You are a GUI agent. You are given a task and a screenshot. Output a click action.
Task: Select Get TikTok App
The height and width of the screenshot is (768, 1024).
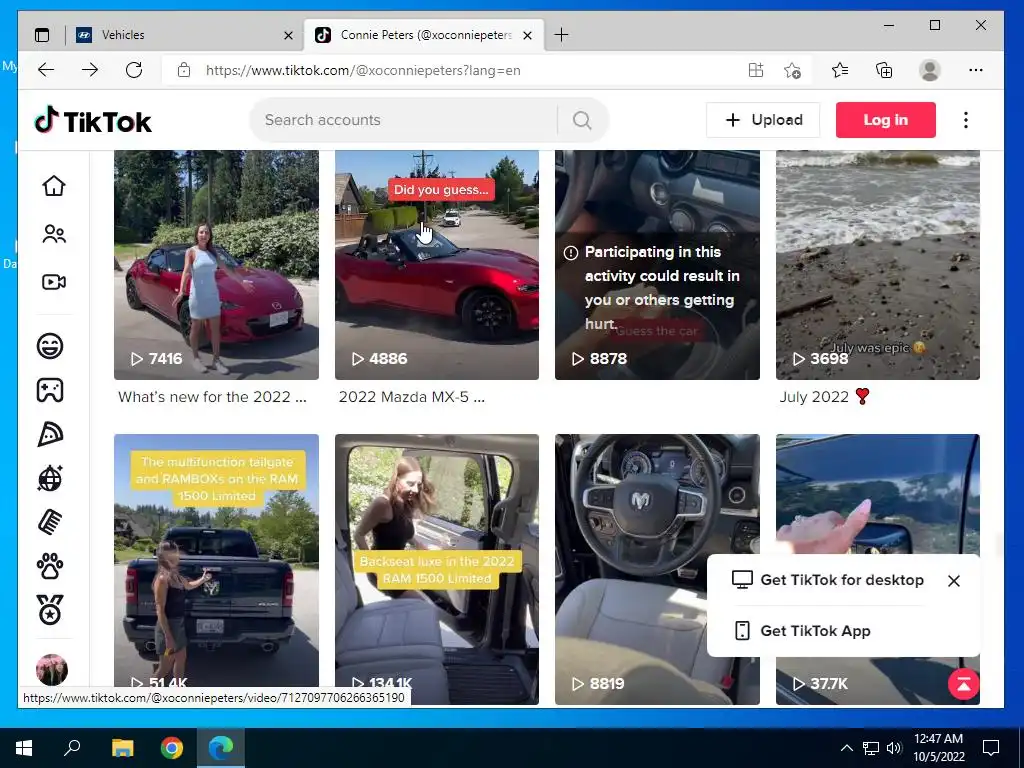click(x=803, y=631)
